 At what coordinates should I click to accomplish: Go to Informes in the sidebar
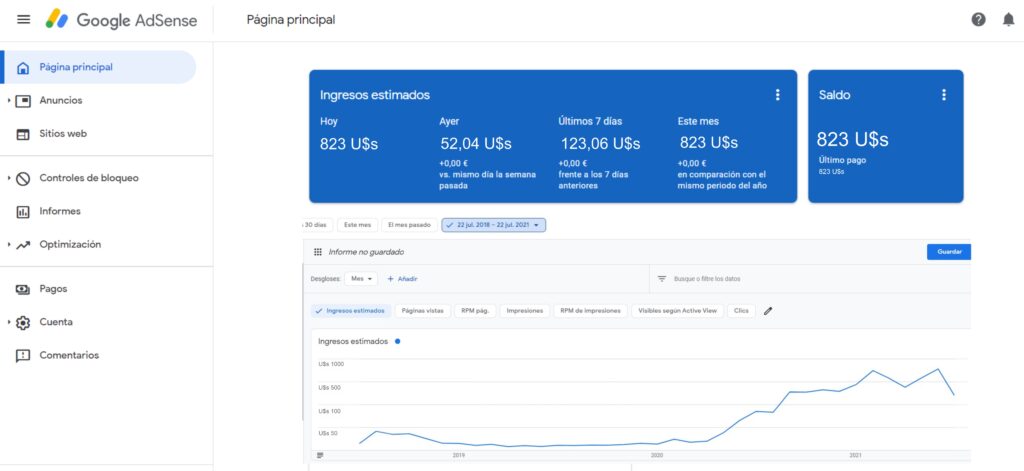[x=59, y=211]
